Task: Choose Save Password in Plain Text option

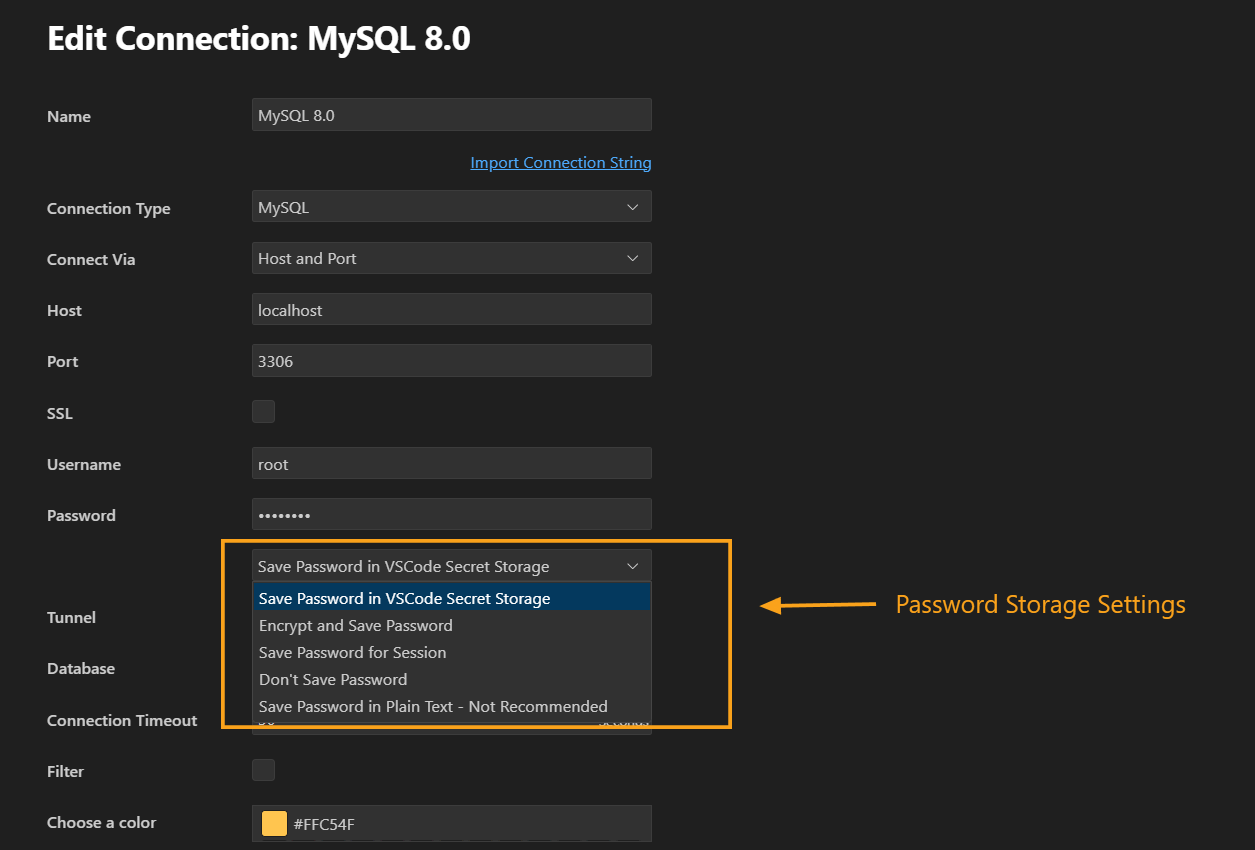Action: tap(433, 707)
